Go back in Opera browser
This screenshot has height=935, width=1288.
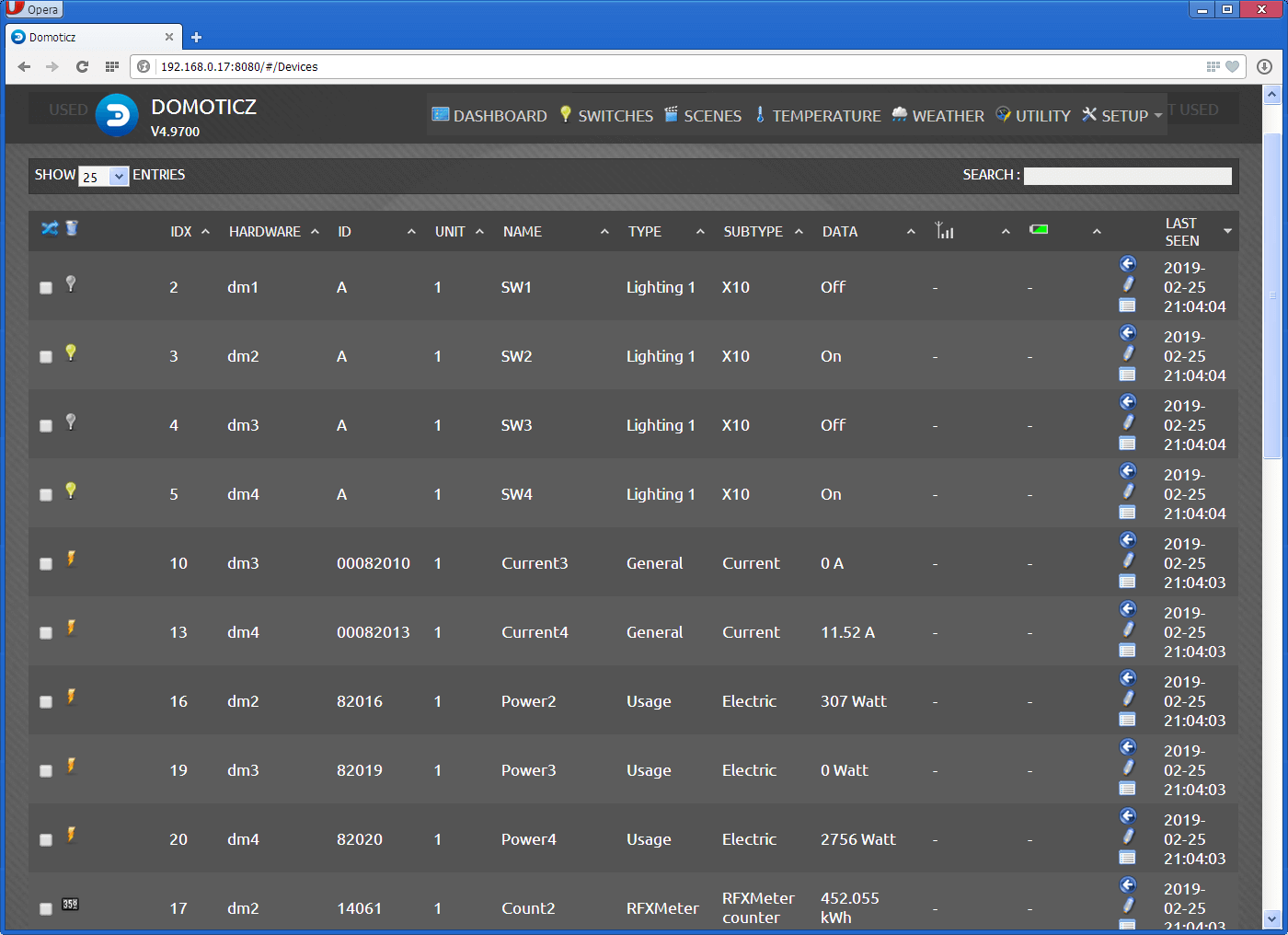pos(24,66)
